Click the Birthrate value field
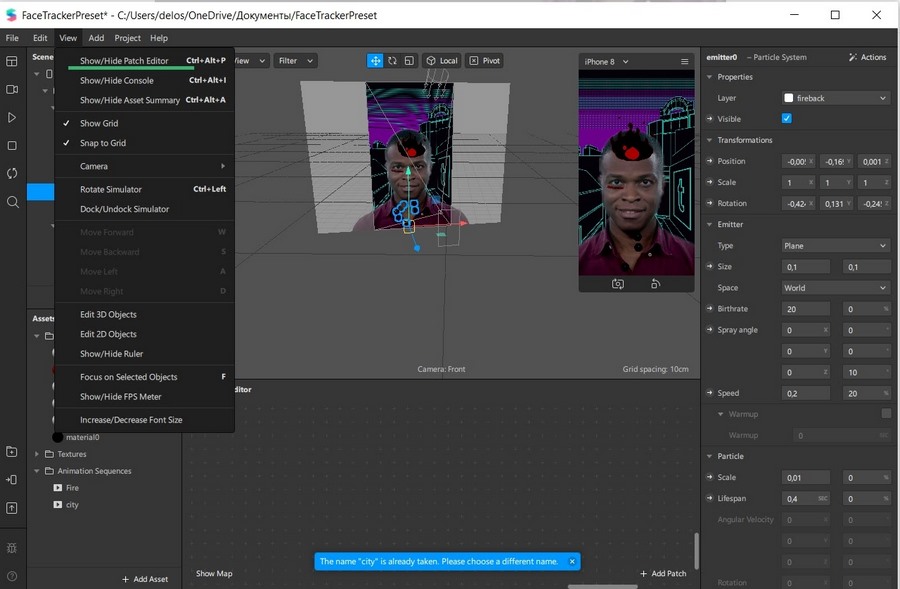 806,309
